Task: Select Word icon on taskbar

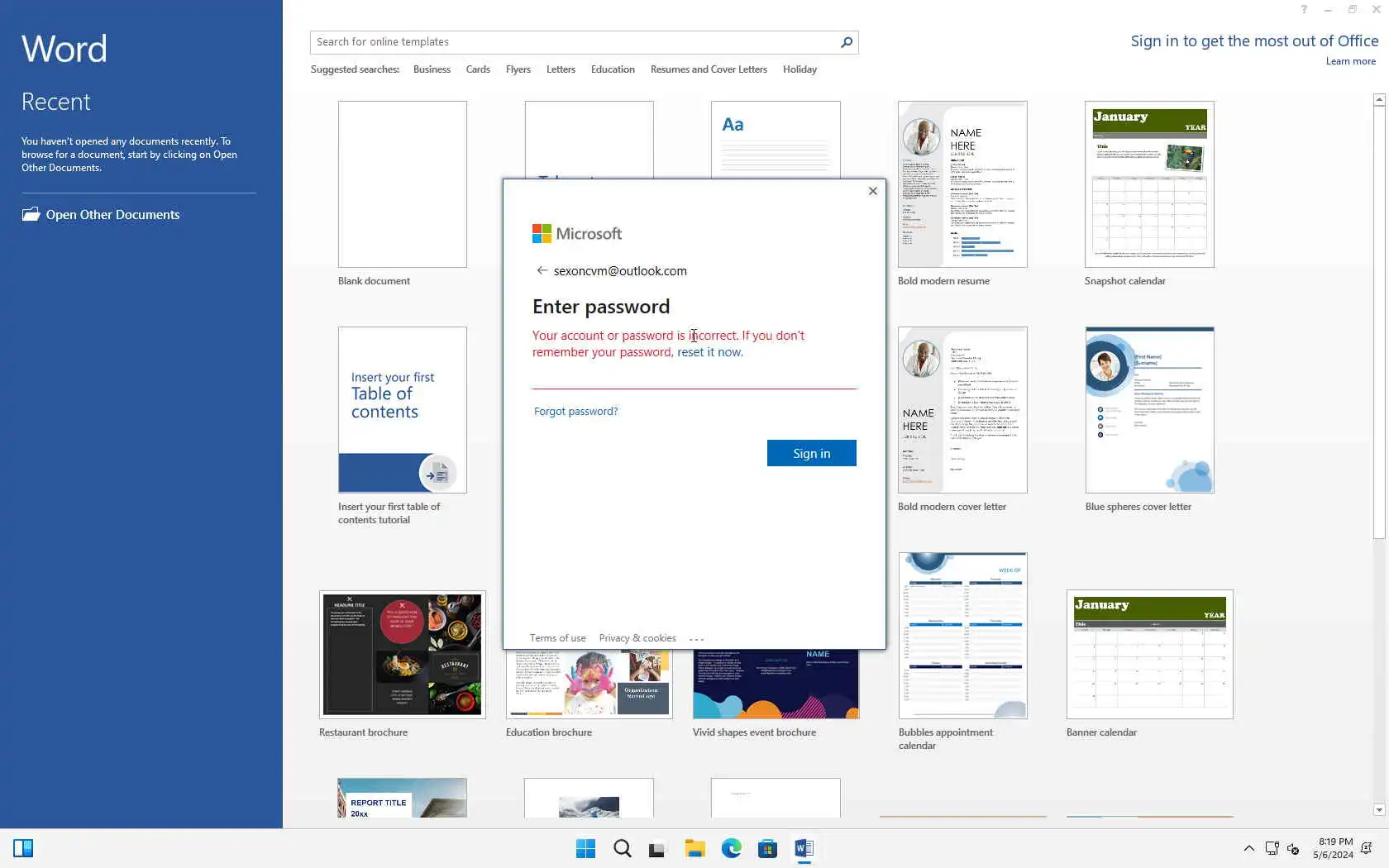Action: [804, 848]
